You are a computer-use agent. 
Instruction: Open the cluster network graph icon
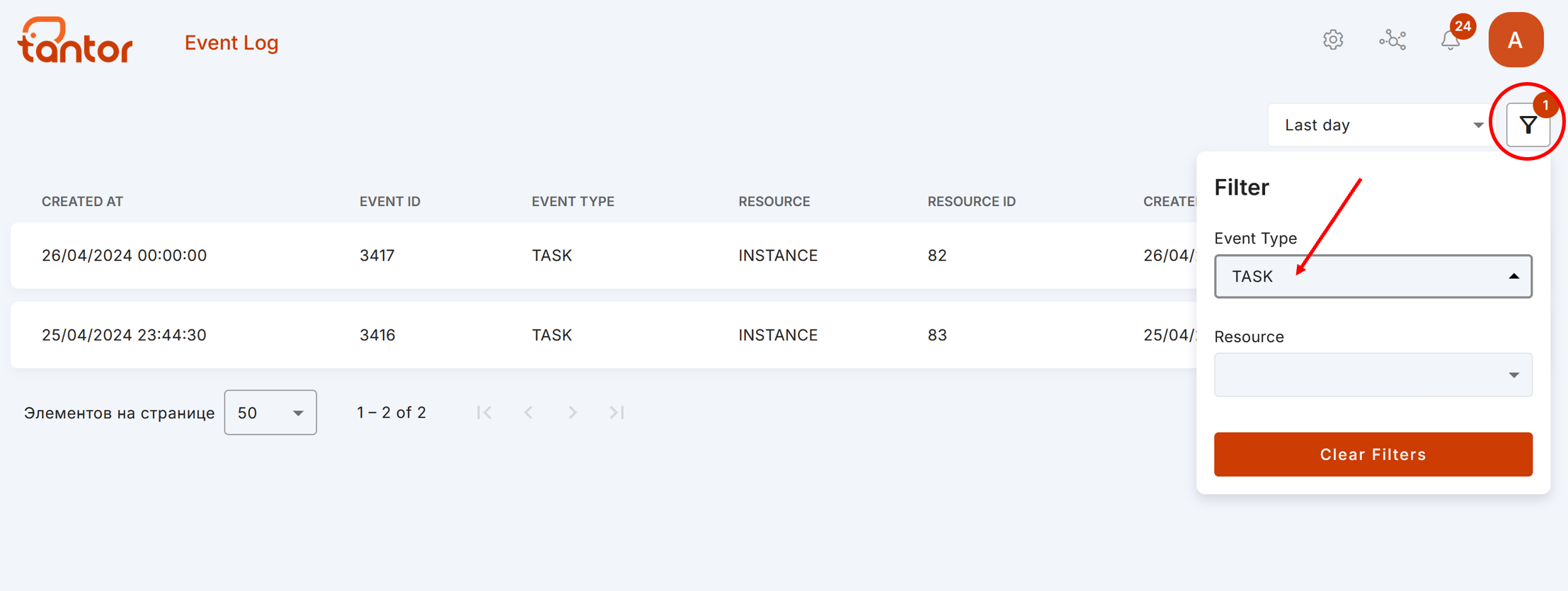1392,40
